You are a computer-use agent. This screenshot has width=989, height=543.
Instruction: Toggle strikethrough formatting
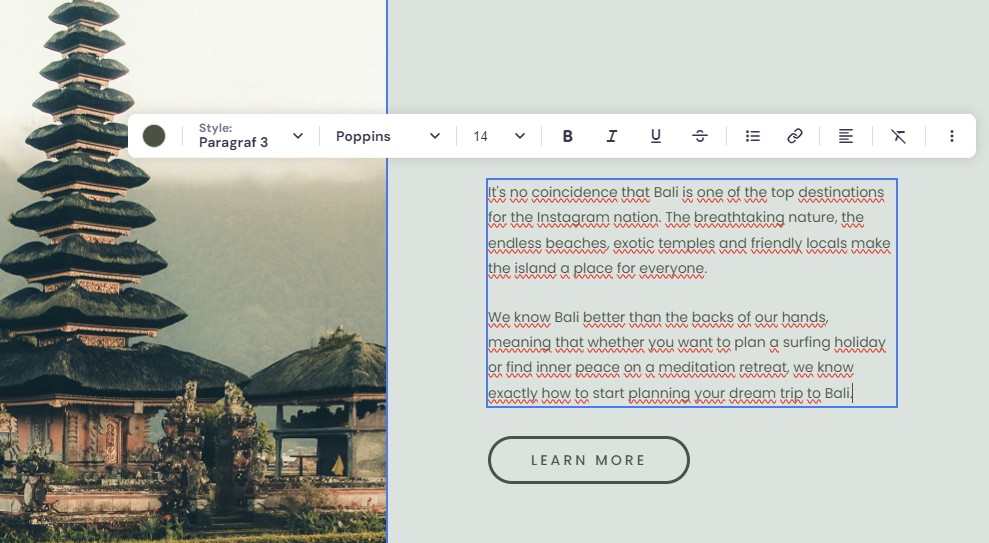(700, 136)
